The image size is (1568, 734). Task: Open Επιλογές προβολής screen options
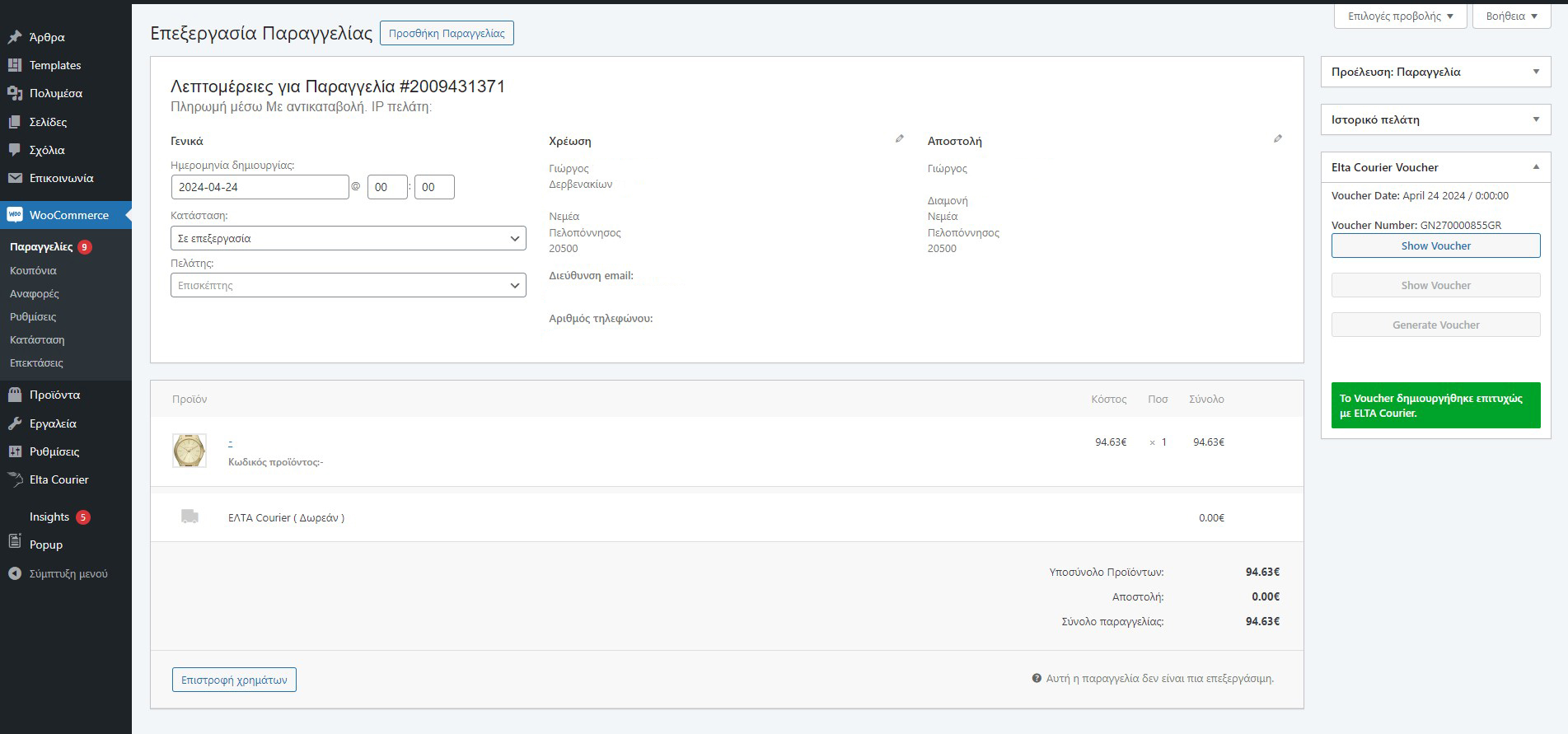[1400, 16]
